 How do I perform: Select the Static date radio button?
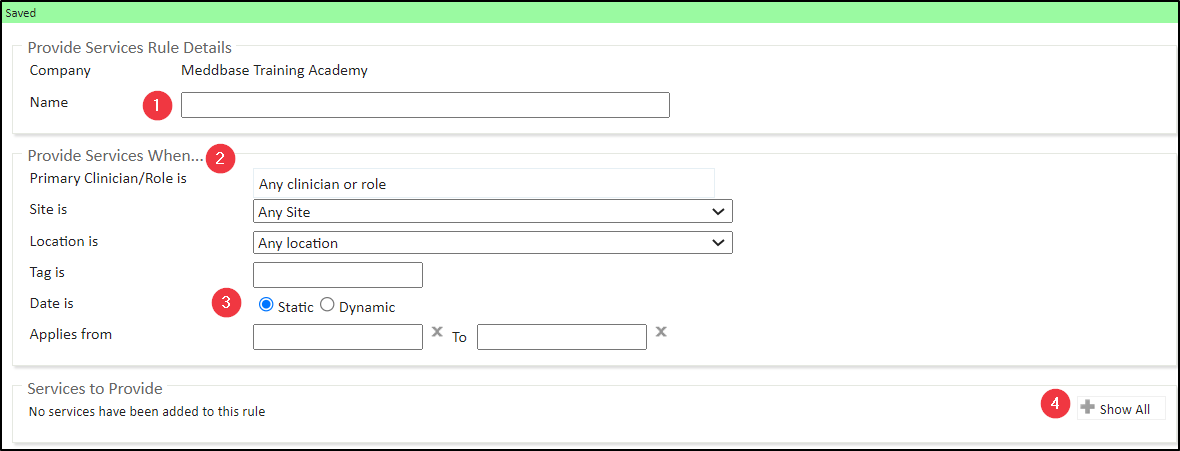click(x=266, y=305)
